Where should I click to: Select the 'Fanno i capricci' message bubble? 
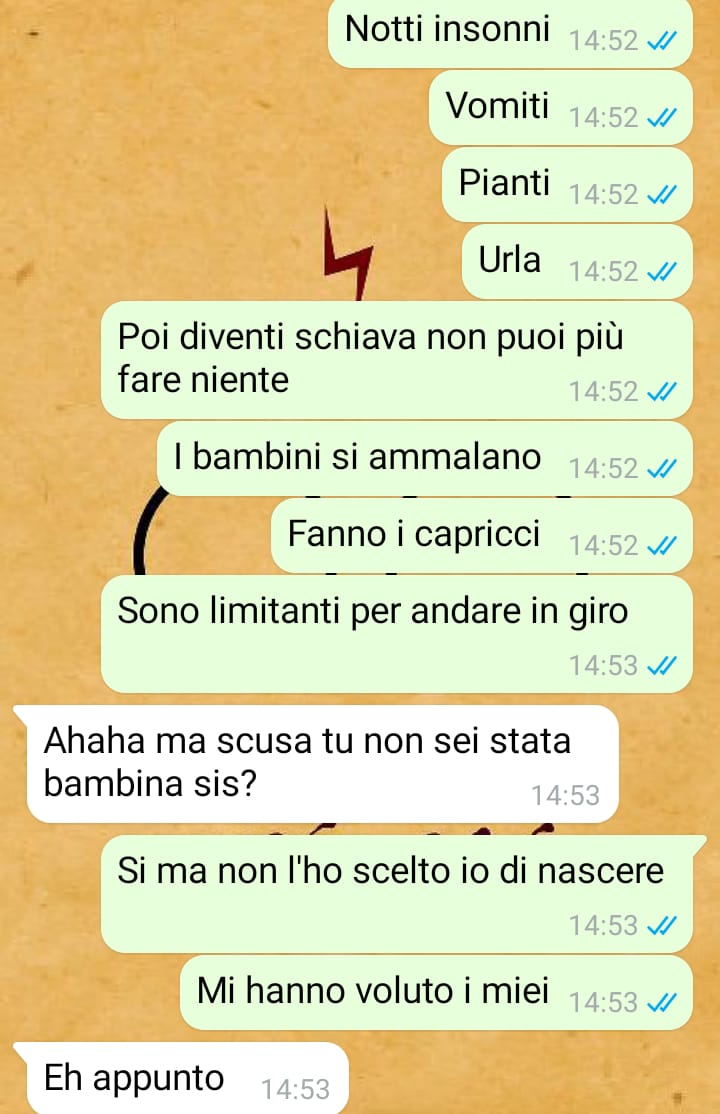482,536
